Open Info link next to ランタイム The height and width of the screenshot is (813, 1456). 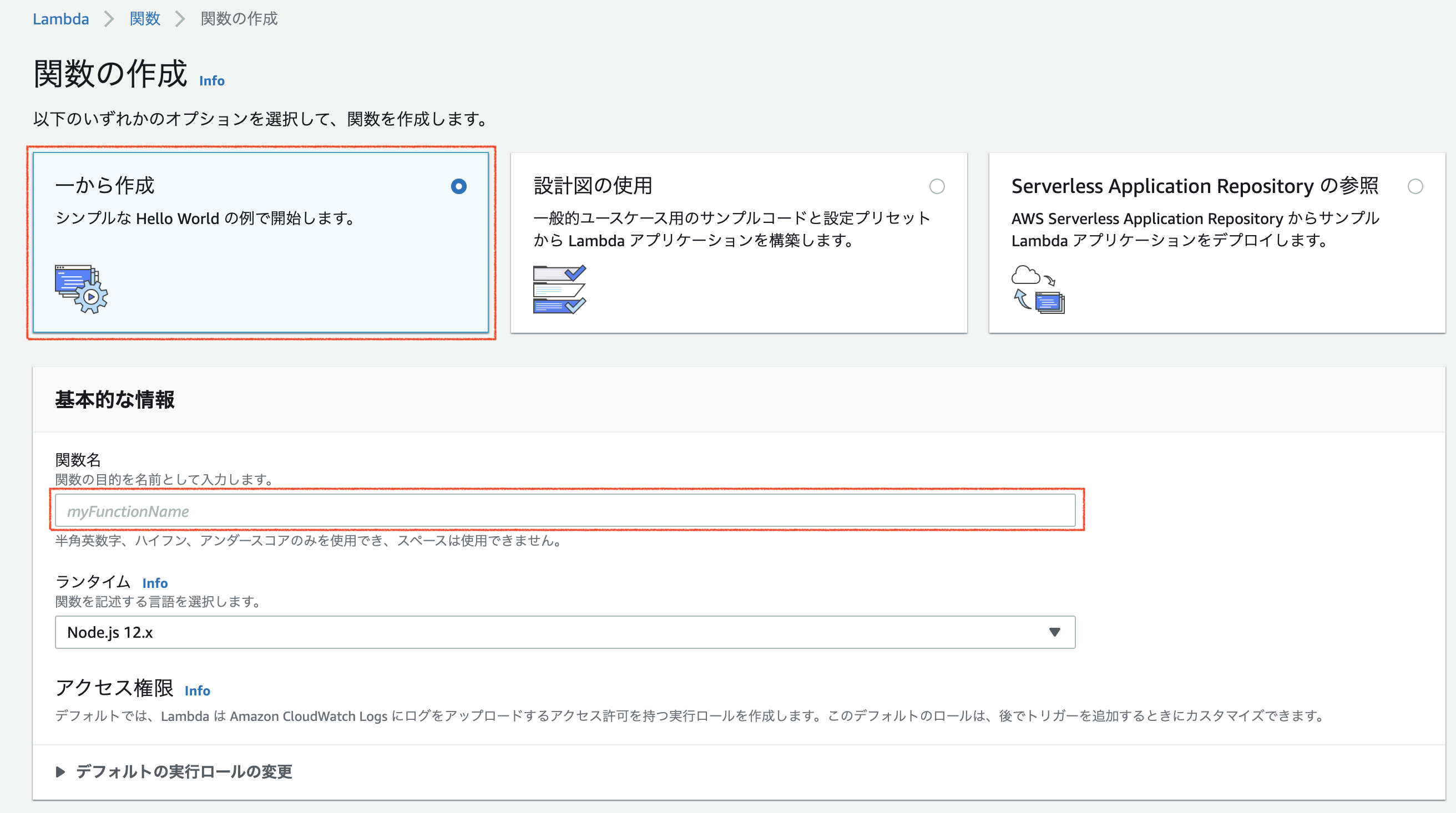[x=155, y=583]
